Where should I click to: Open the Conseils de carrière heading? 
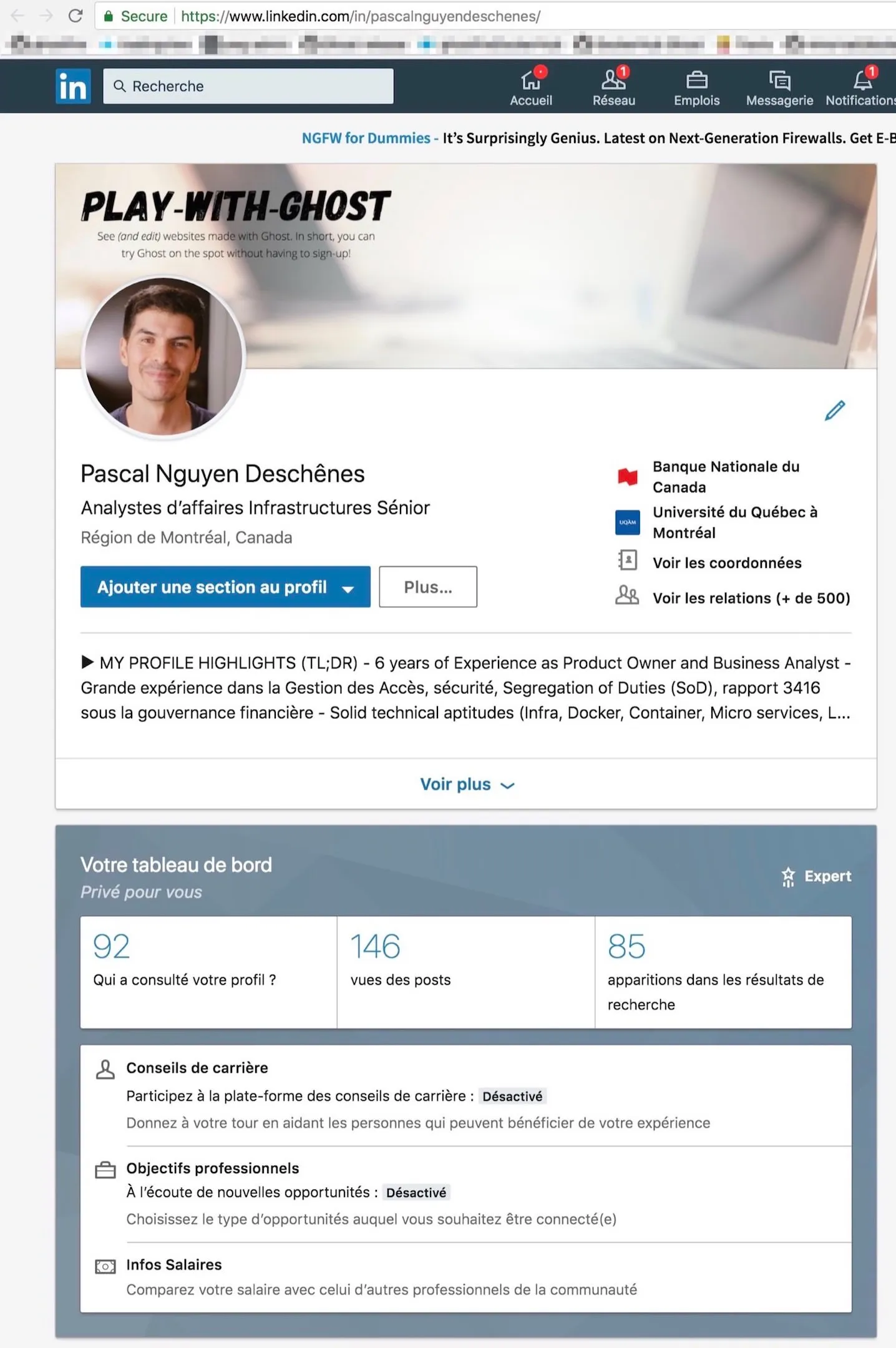[x=197, y=1068]
